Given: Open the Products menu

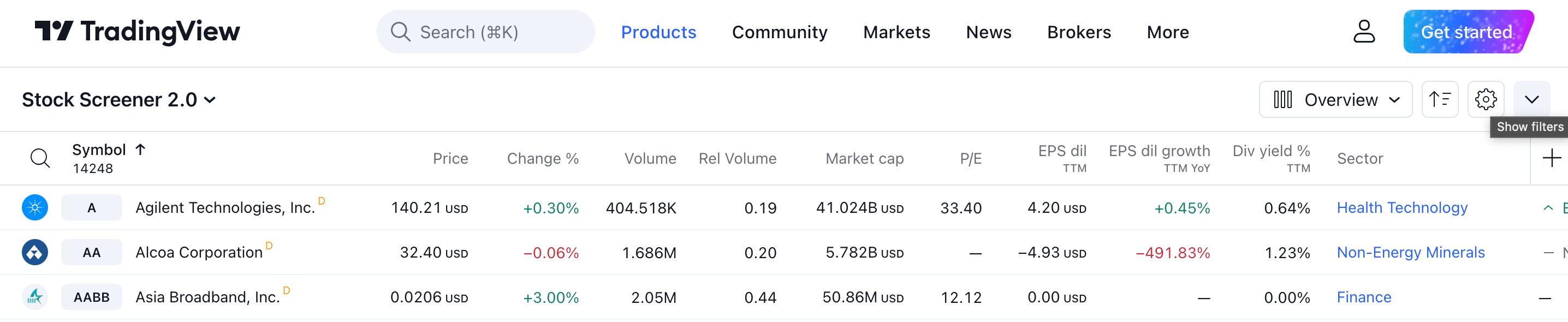Looking at the screenshot, I should [x=658, y=32].
